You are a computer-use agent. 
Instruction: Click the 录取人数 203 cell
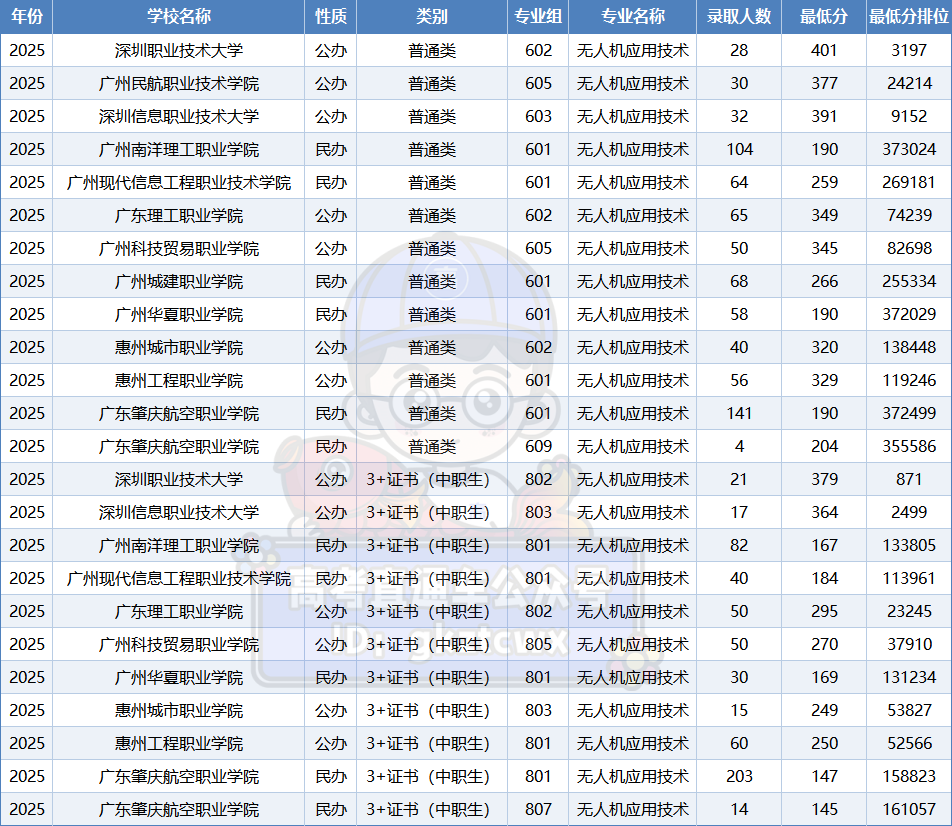(738, 776)
